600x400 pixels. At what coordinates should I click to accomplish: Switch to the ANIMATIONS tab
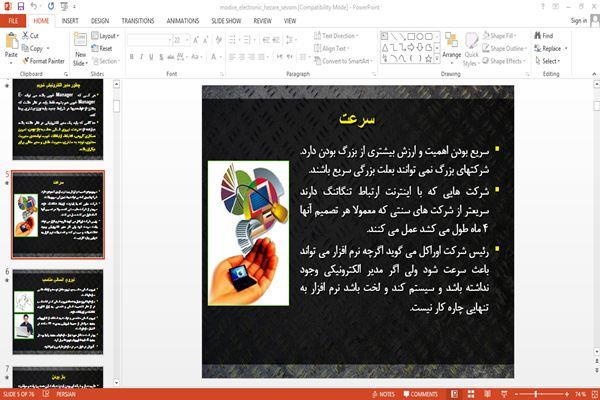coord(183,21)
